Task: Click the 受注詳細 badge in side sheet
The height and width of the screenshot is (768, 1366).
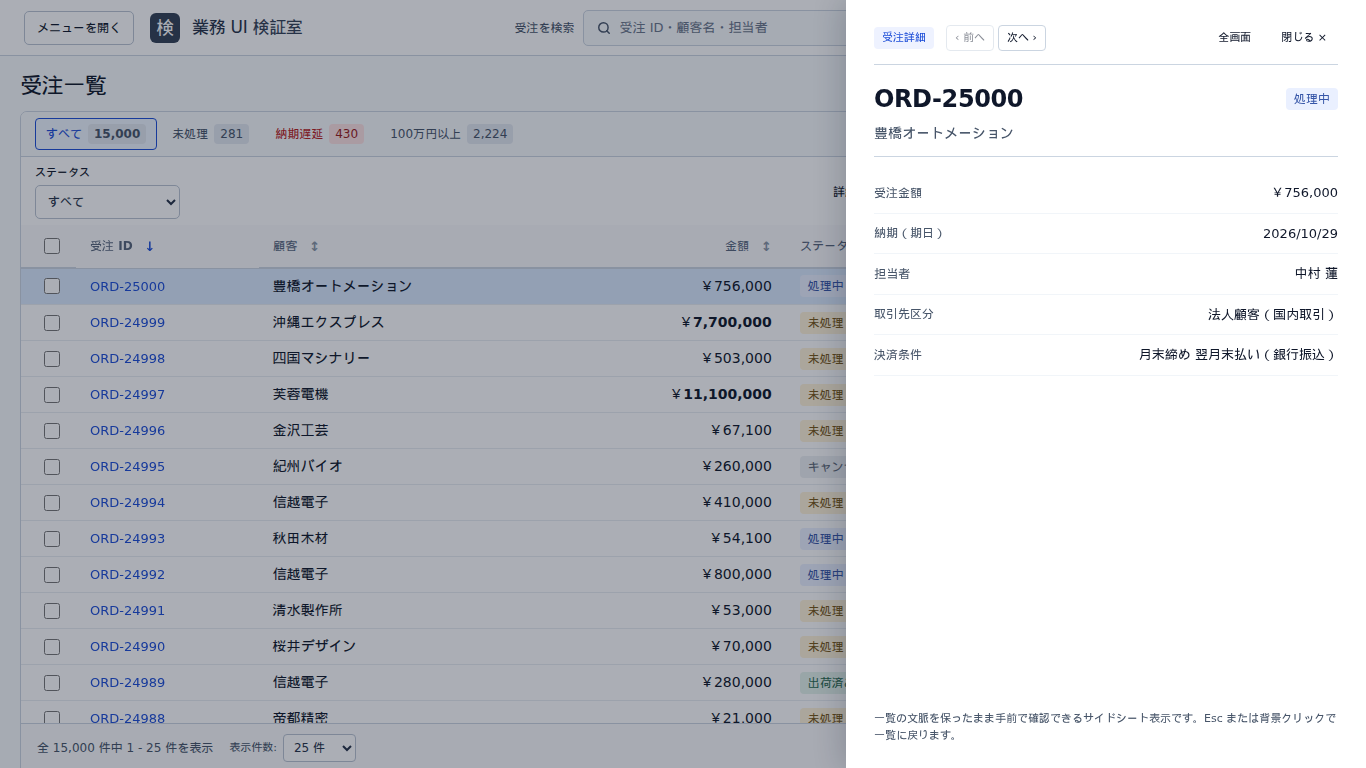Action: (x=904, y=38)
